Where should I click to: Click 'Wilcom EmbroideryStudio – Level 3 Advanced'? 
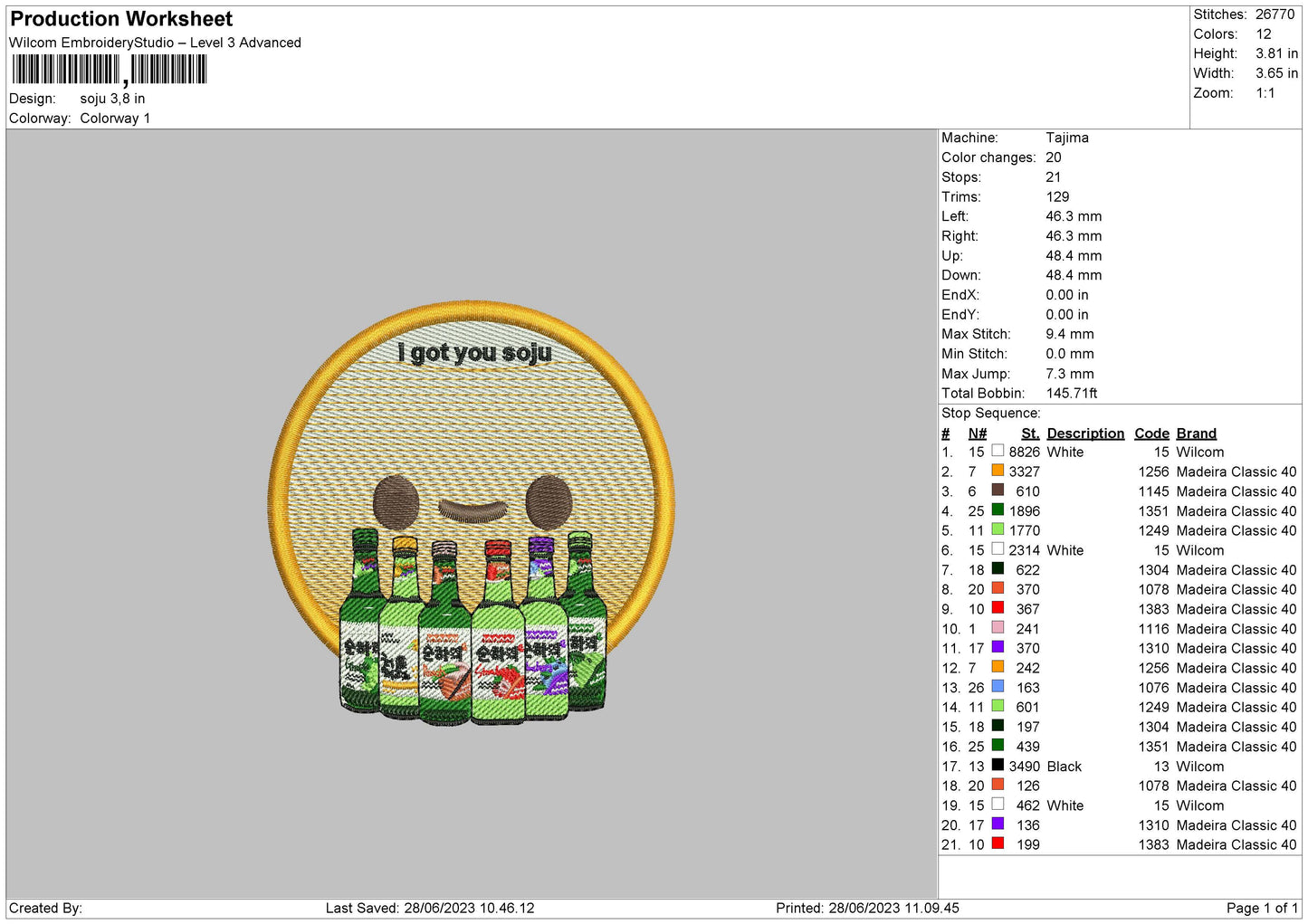[x=155, y=43]
